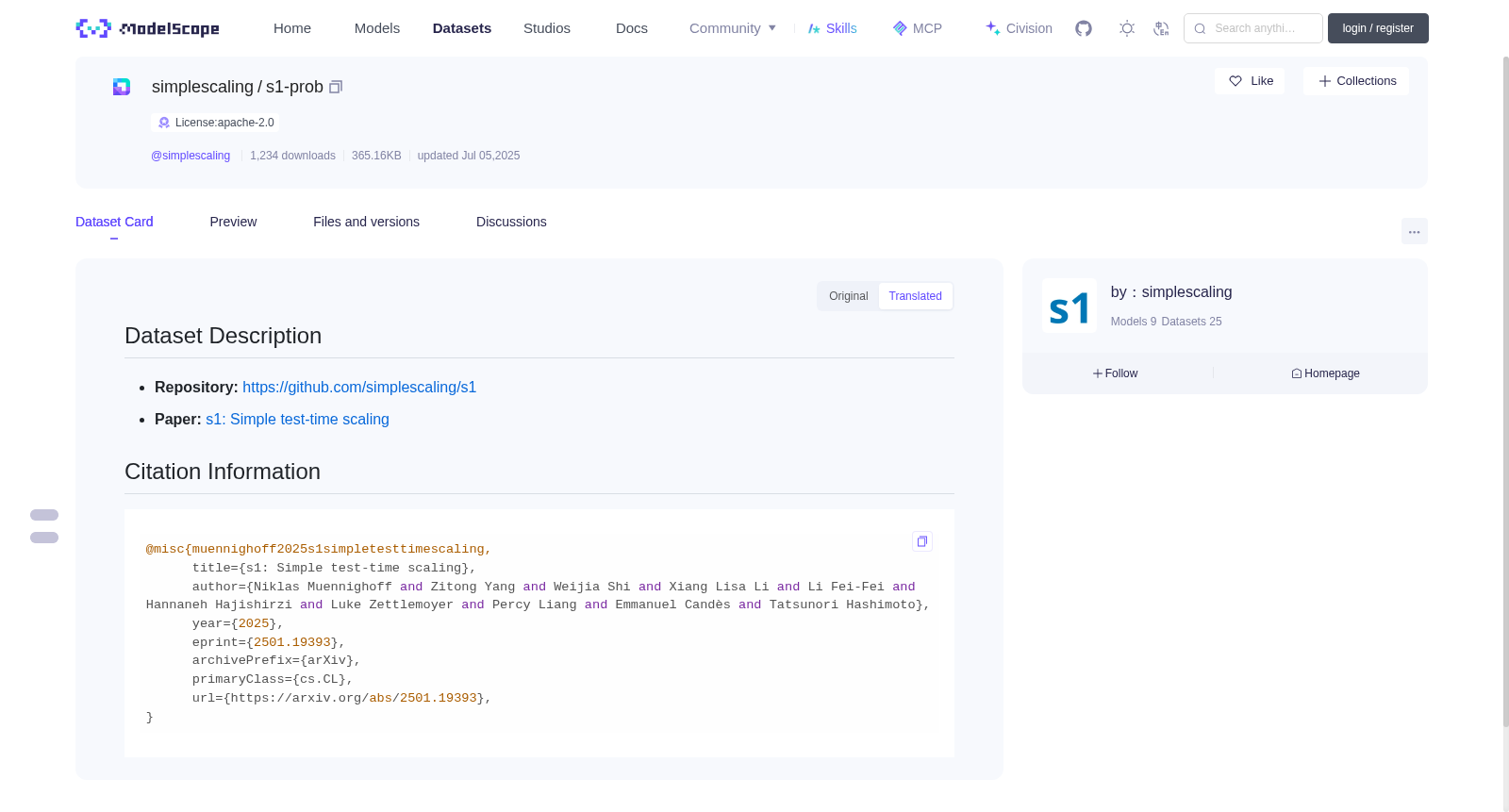Image resolution: width=1509 pixels, height=812 pixels.
Task: Switch description to Original language
Action: coord(849,296)
